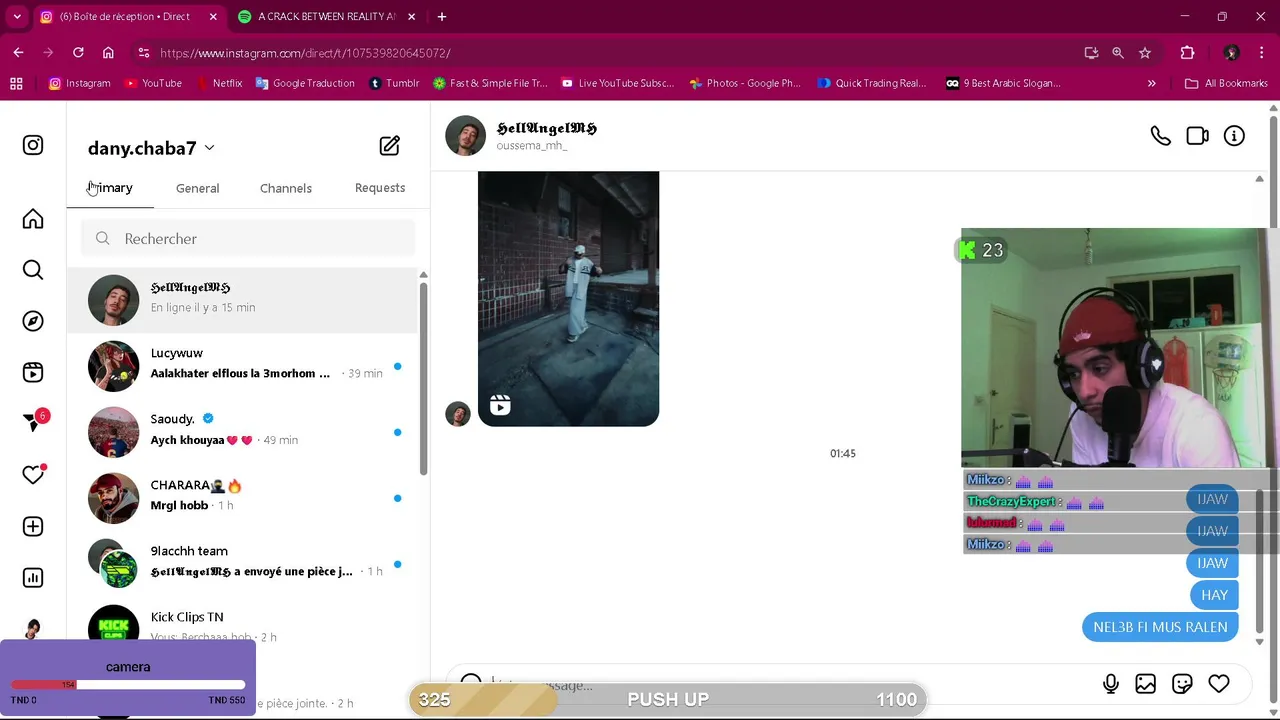Screen dimensions: 1280x720
Task: Click the conversation list scrollbar
Action: (423, 378)
